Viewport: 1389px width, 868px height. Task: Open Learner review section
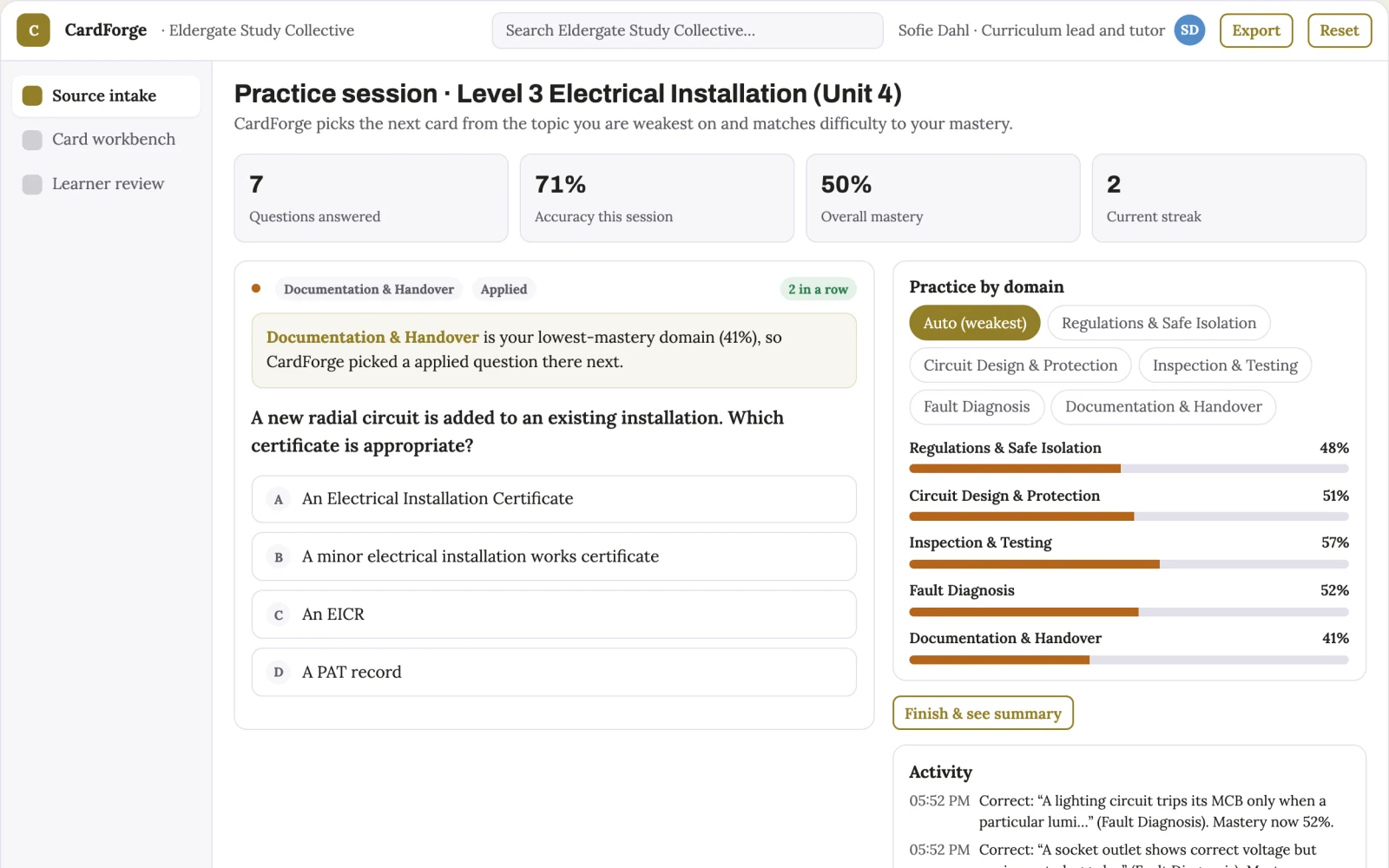(x=106, y=184)
